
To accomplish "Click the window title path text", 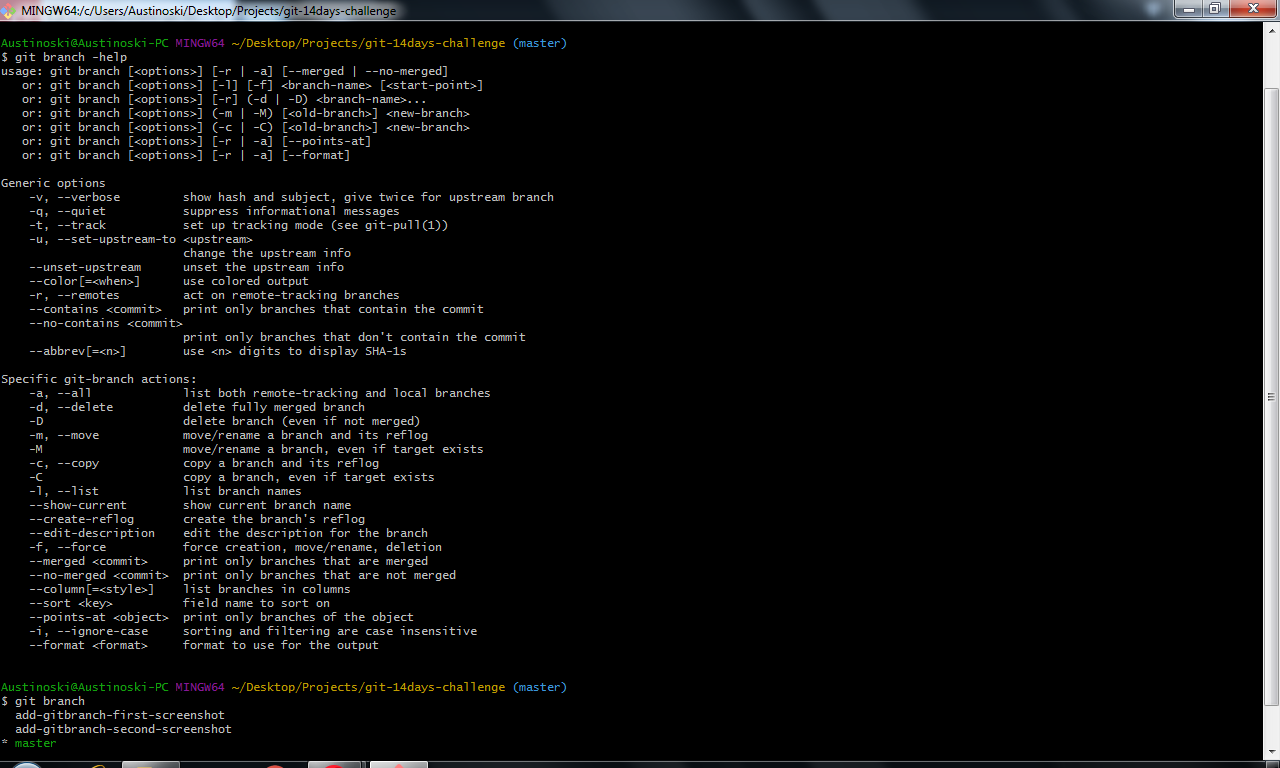I will click(x=209, y=11).
